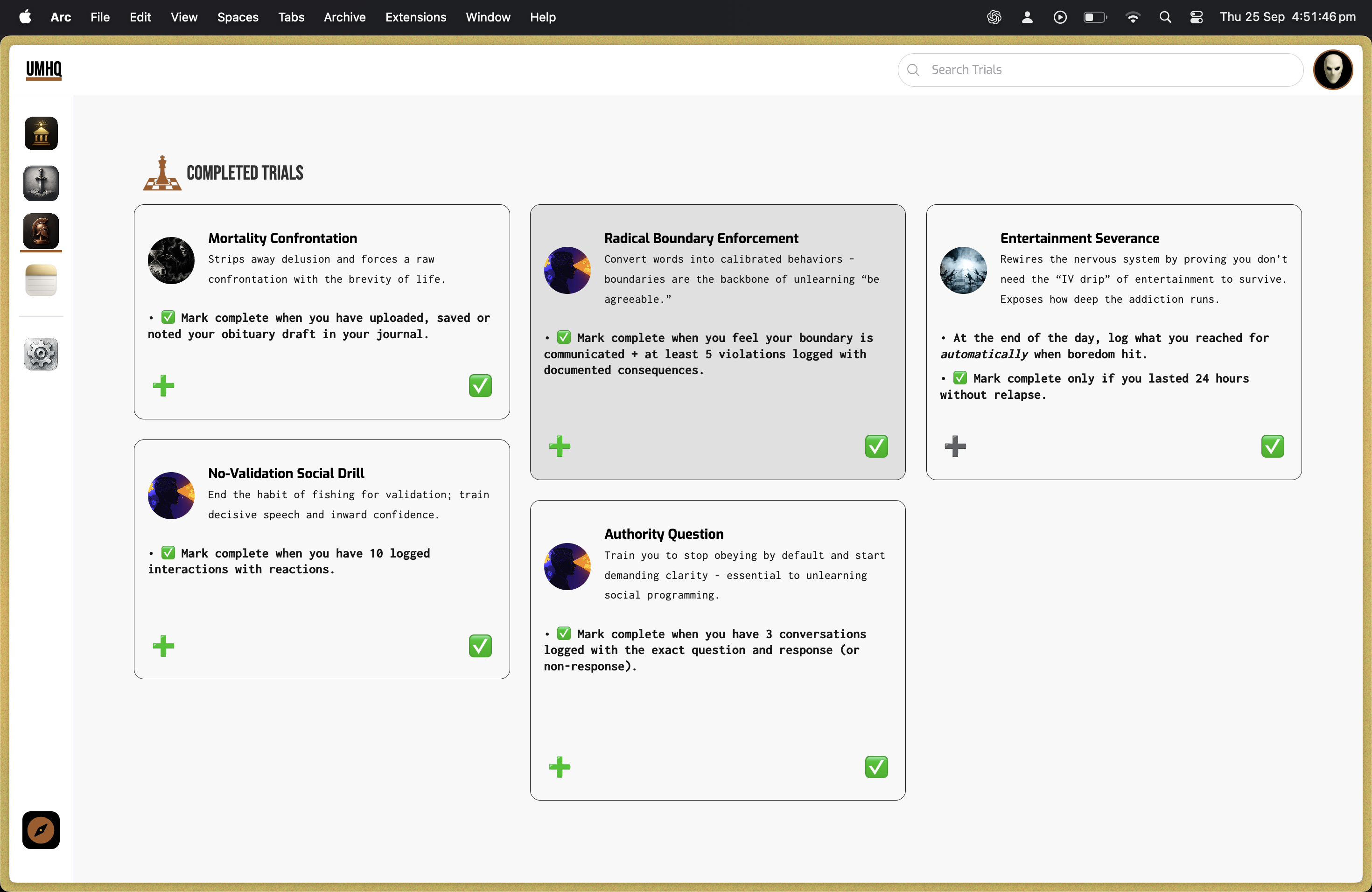Toggle the Mortality Confrontation completion checkbox
This screenshot has height=892, width=1372.
click(x=480, y=385)
